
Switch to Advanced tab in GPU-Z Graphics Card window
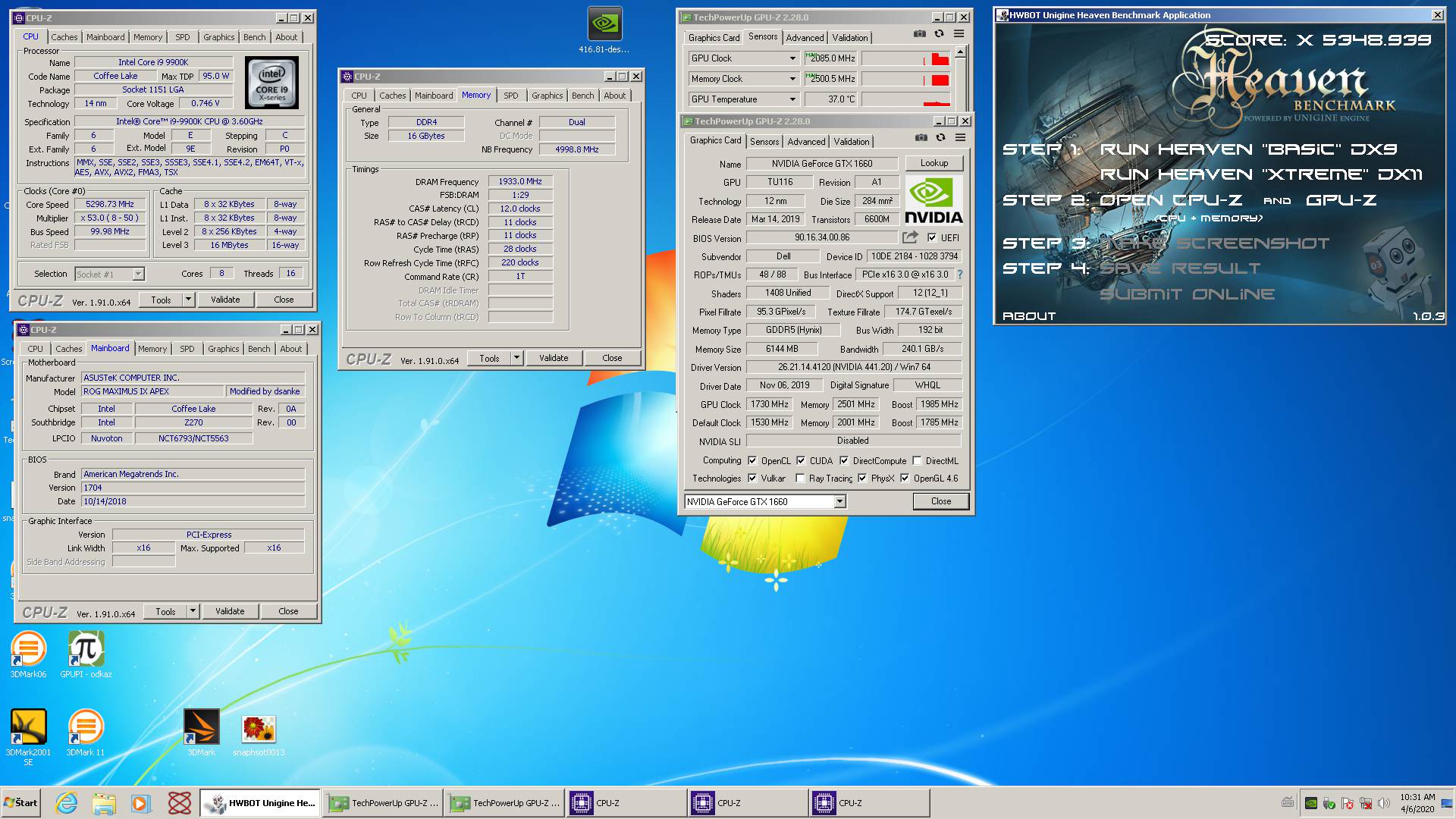pyautogui.click(x=806, y=142)
